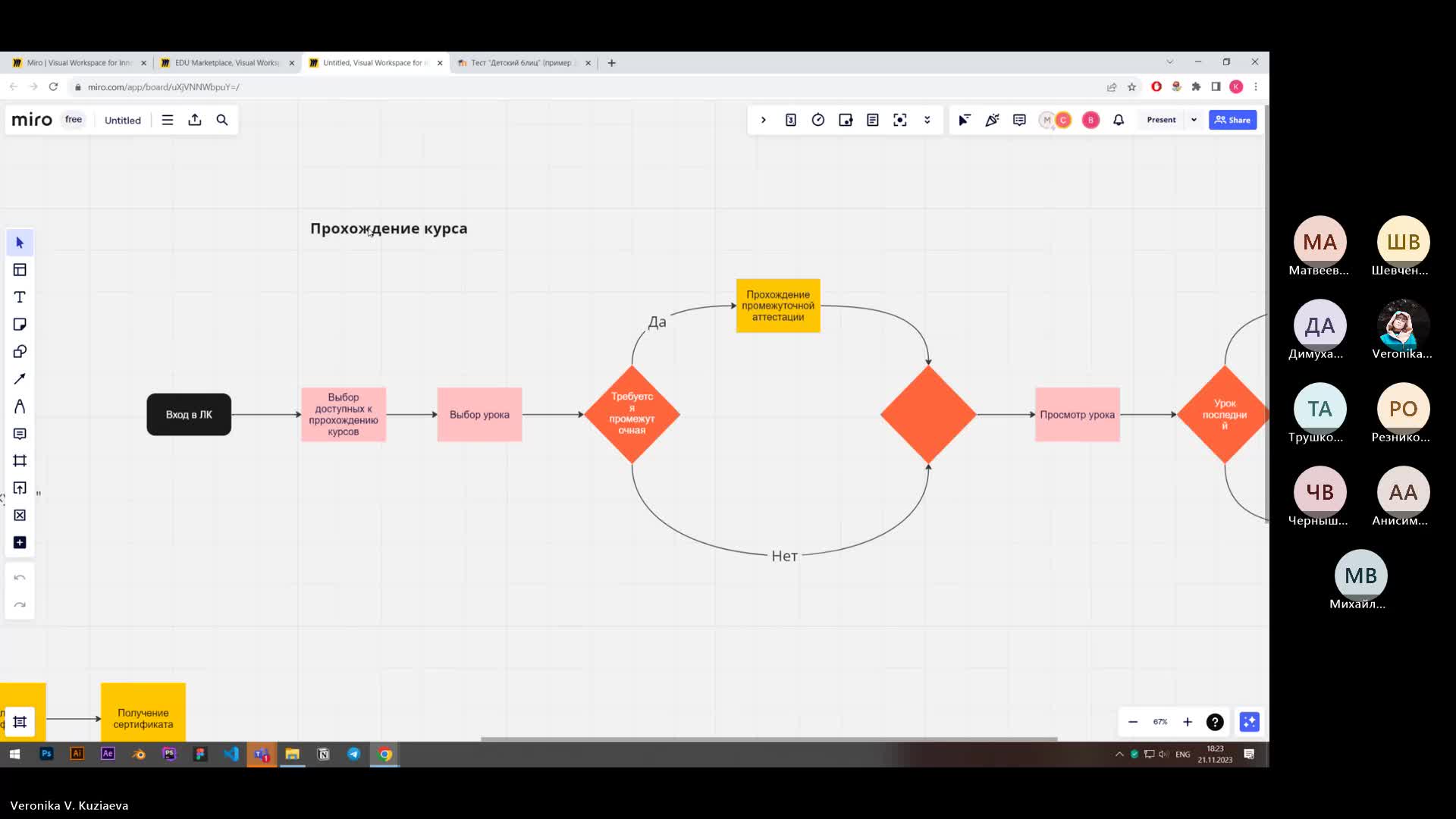Switch to the Miro | Visual Workspace tab
This screenshot has width=1456, height=819.
79,63
